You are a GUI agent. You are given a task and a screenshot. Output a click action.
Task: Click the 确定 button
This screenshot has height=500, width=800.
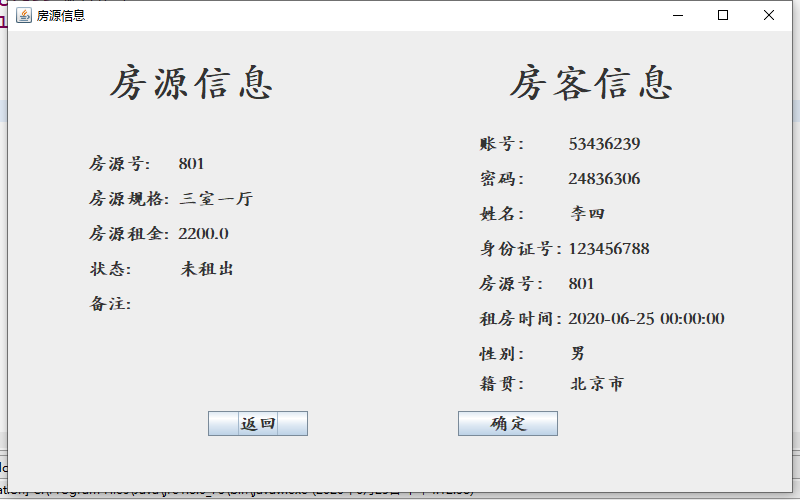(x=508, y=423)
